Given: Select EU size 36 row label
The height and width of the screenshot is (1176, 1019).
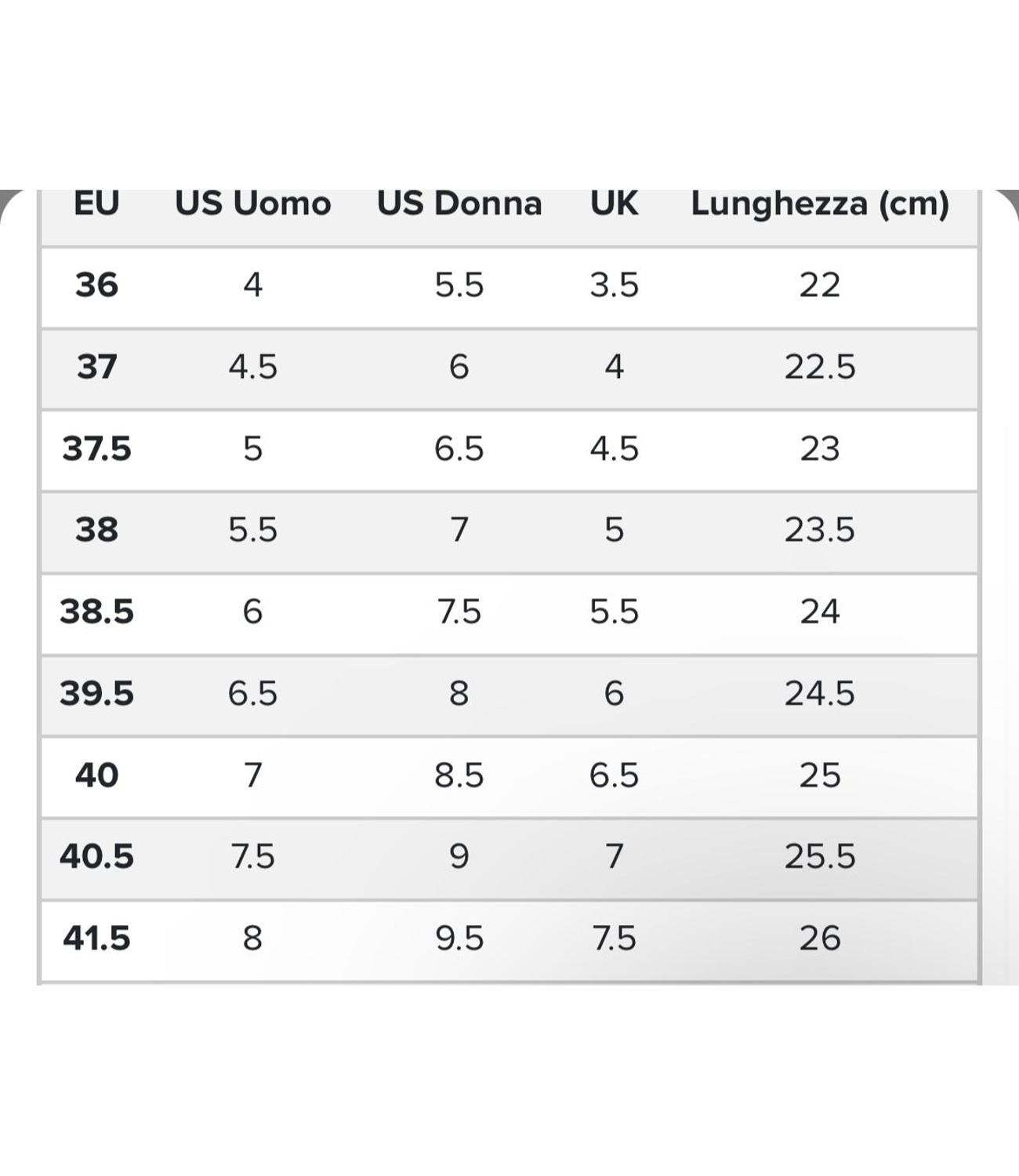Looking at the screenshot, I should click(96, 285).
